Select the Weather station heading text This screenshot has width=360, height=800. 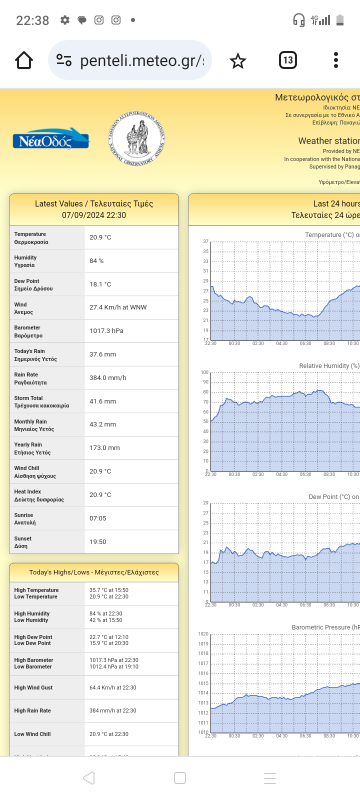point(329,141)
